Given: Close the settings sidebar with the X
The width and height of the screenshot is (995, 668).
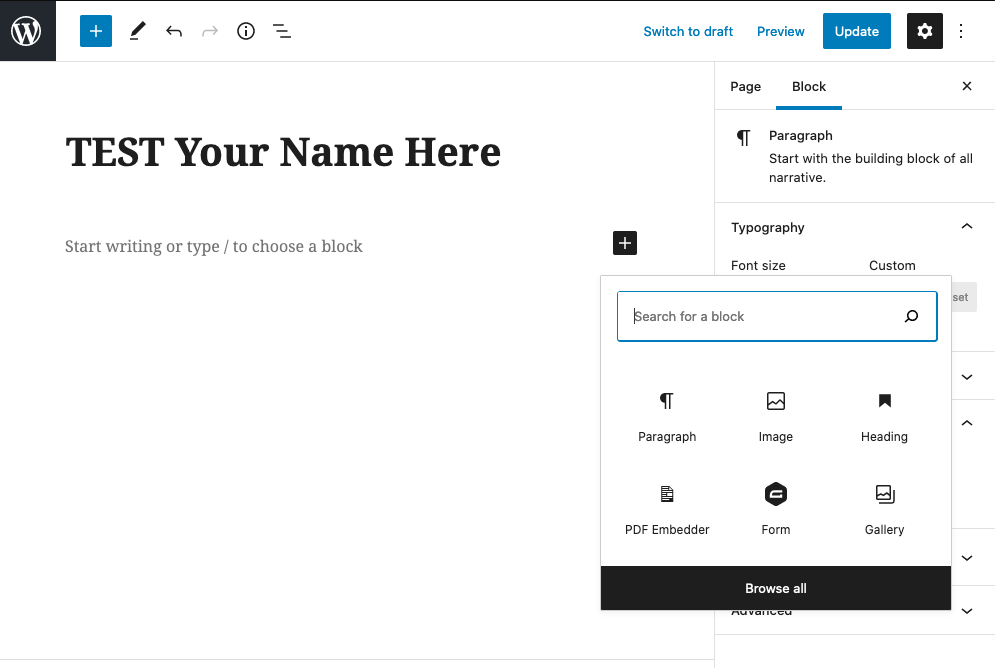Looking at the screenshot, I should [966, 86].
